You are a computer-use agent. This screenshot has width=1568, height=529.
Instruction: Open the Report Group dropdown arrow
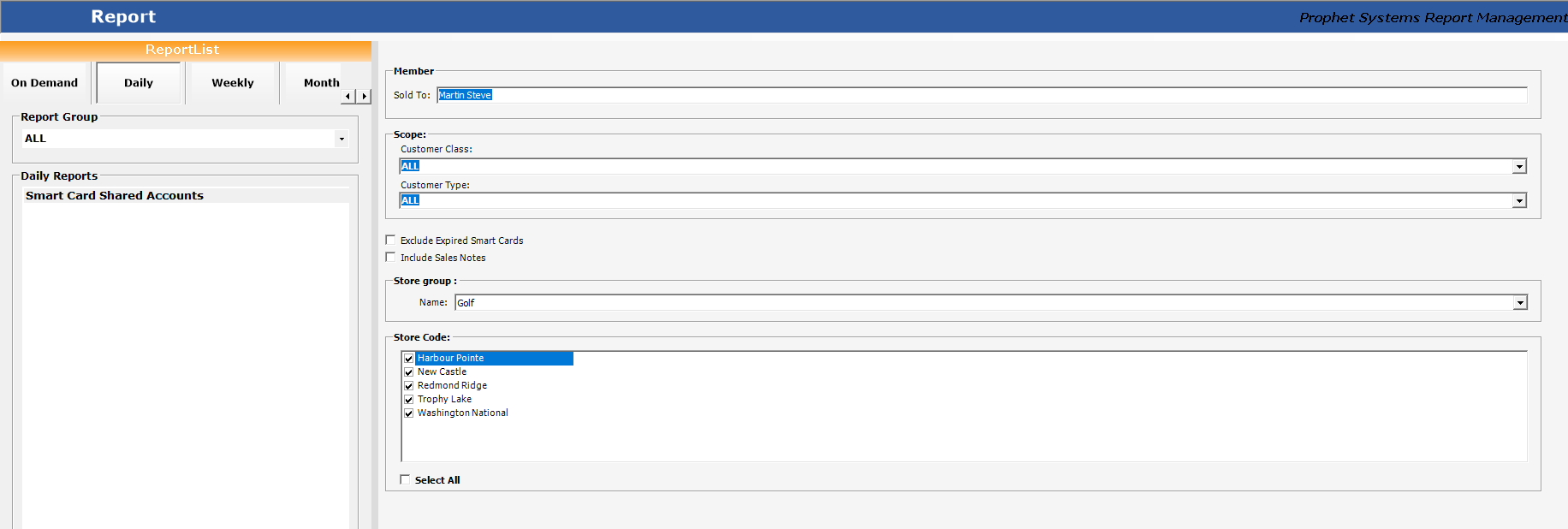(x=342, y=139)
